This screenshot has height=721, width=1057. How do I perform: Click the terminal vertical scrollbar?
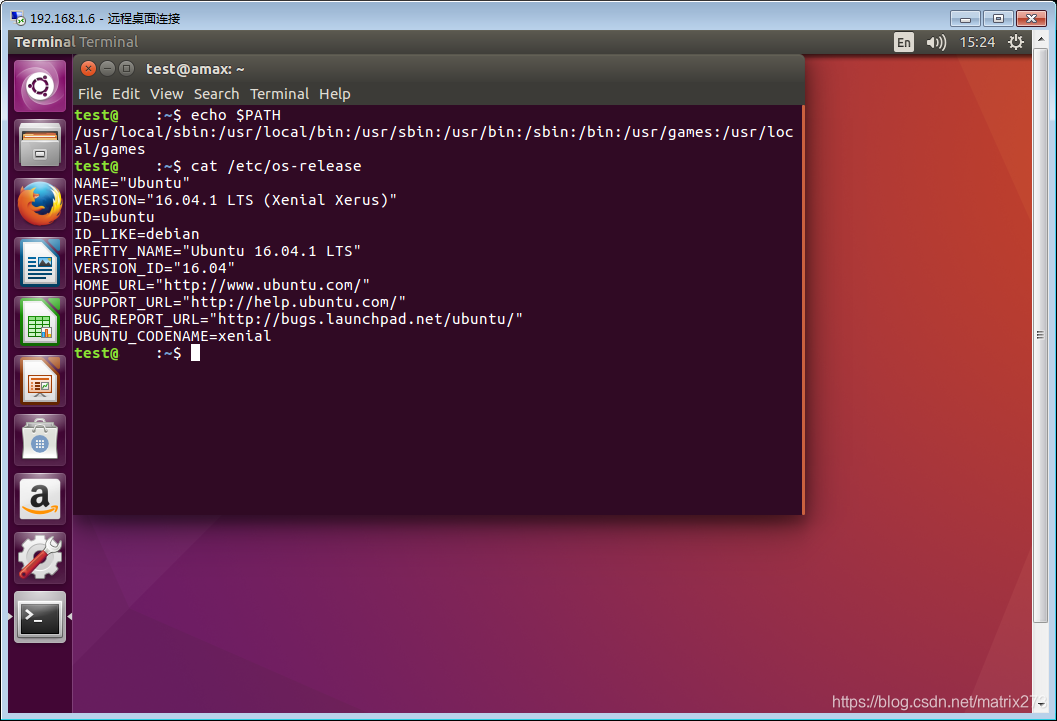[x=803, y=309]
